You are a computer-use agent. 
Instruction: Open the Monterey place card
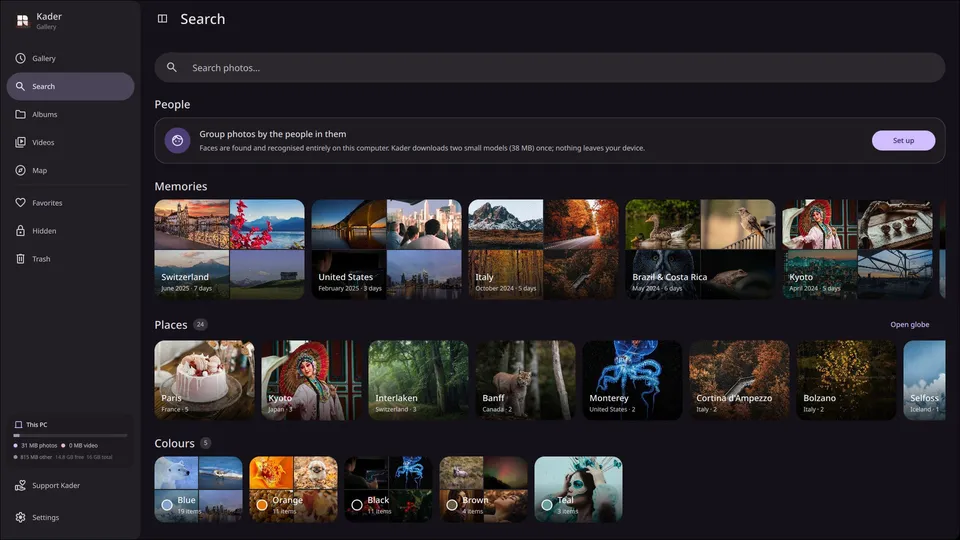pyautogui.click(x=632, y=380)
